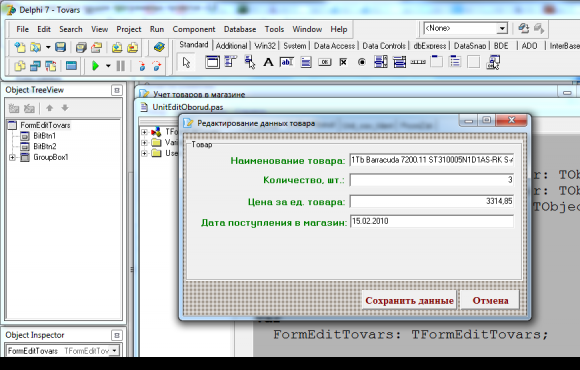Select the RadioButton component in palette
This screenshot has width=580, height=370.
tap(362, 62)
